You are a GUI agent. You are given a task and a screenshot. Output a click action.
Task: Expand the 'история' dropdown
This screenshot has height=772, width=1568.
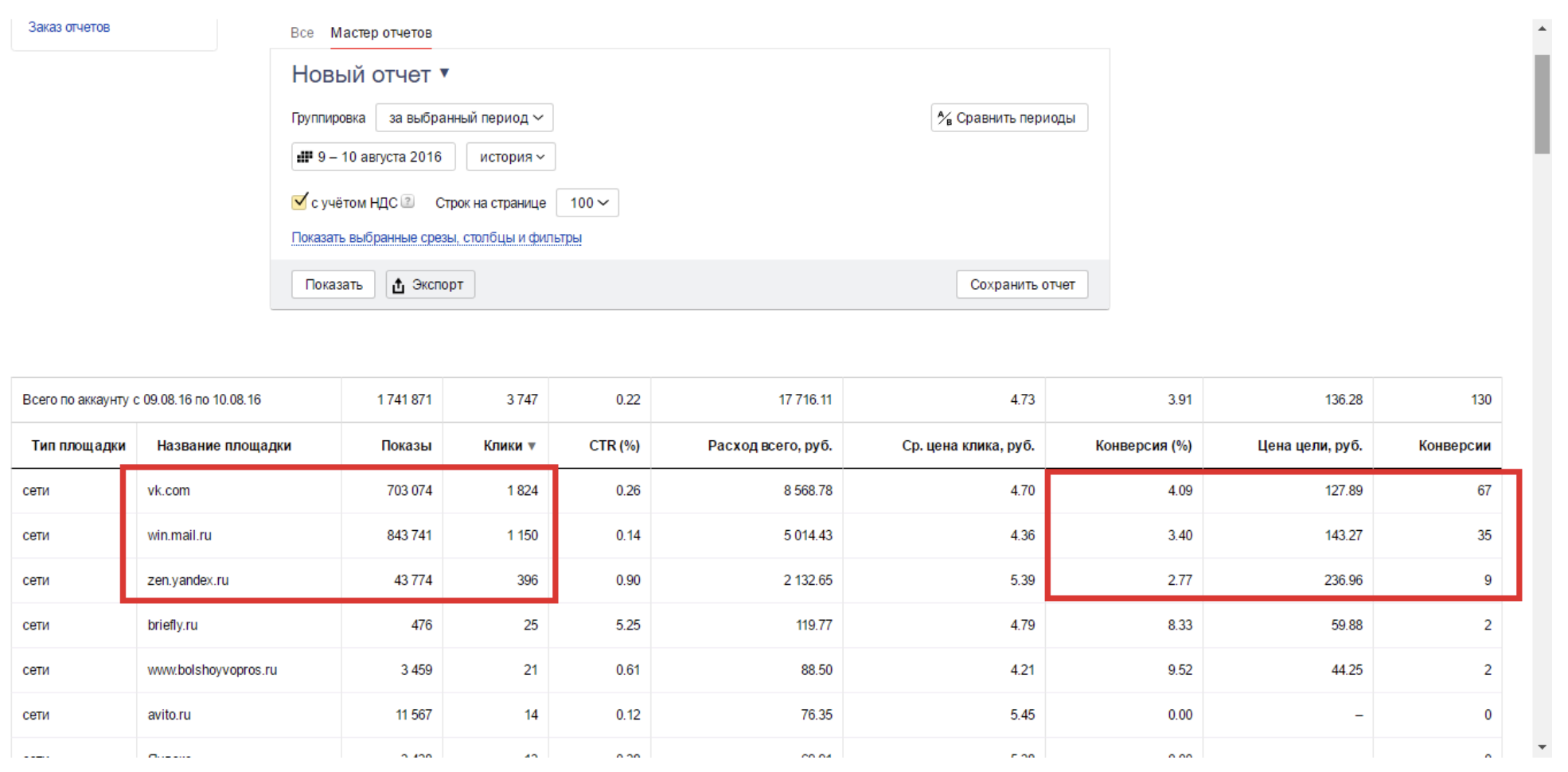click(x=510, y=157)
